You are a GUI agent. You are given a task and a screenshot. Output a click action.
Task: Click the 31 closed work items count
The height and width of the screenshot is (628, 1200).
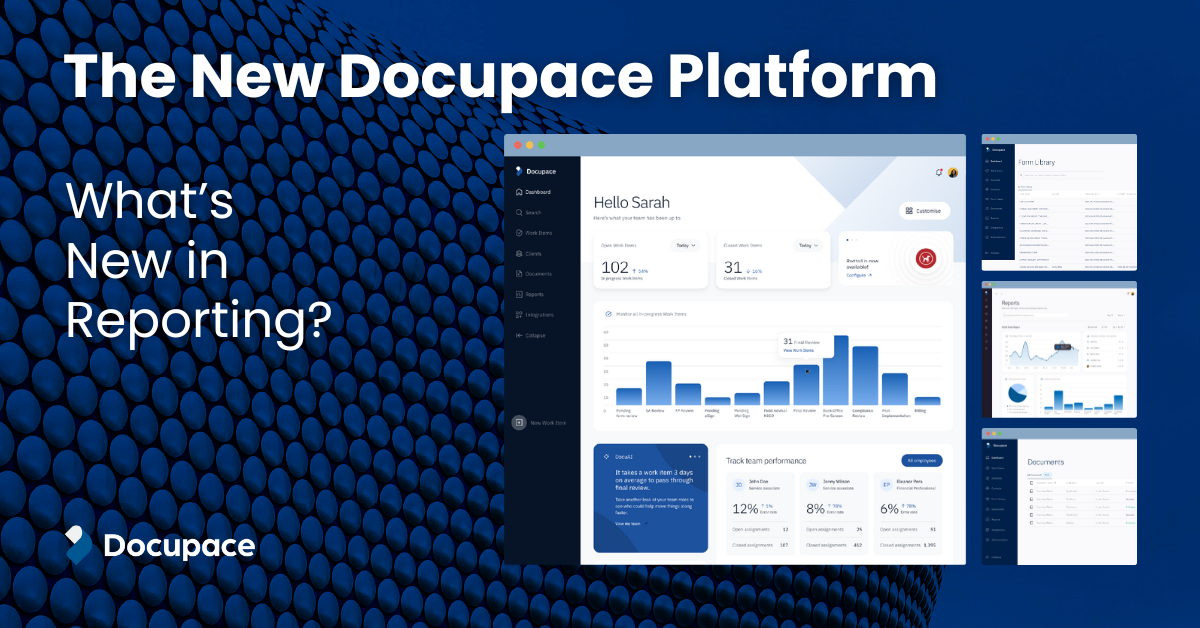click(733, 268)
